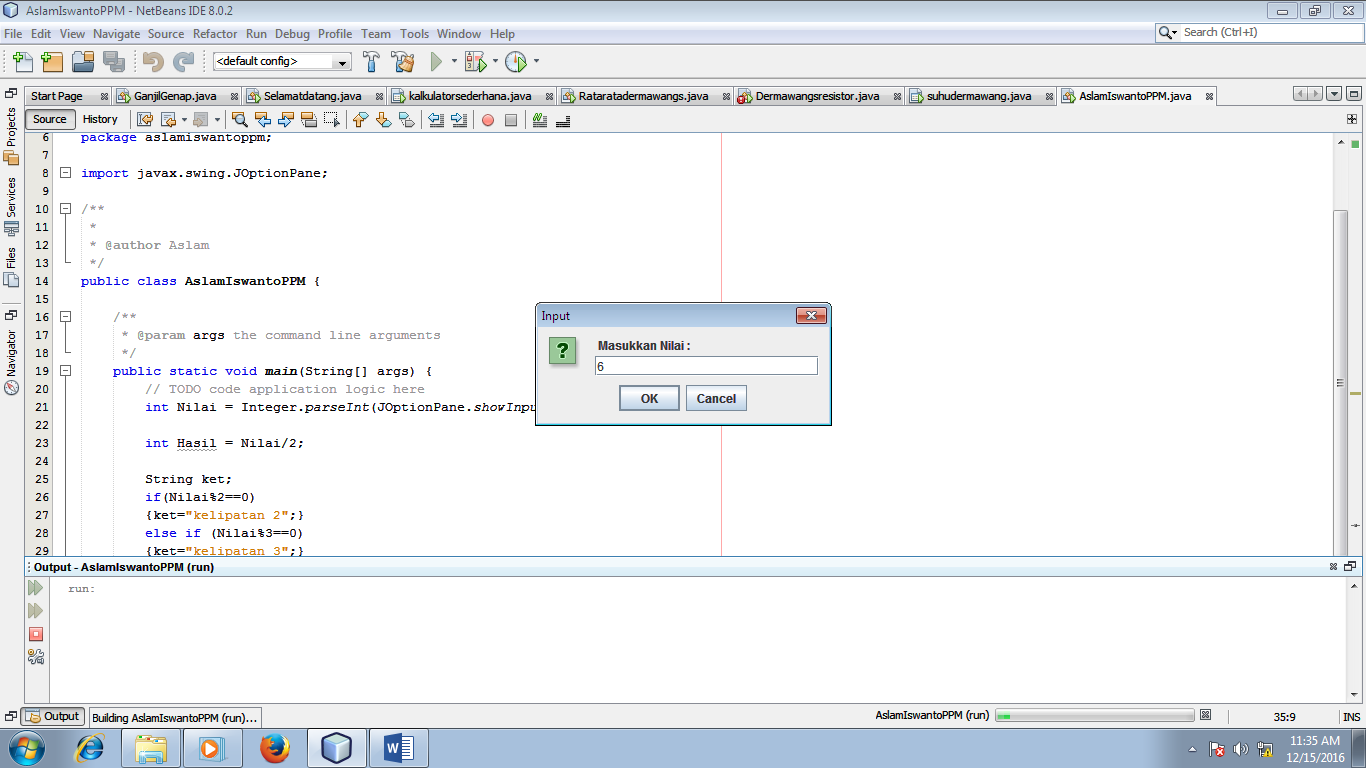Click the Masukkan Nilai input field
Image resolution: width=1366 pixels, height=768 pixels.
coord(706,366)
